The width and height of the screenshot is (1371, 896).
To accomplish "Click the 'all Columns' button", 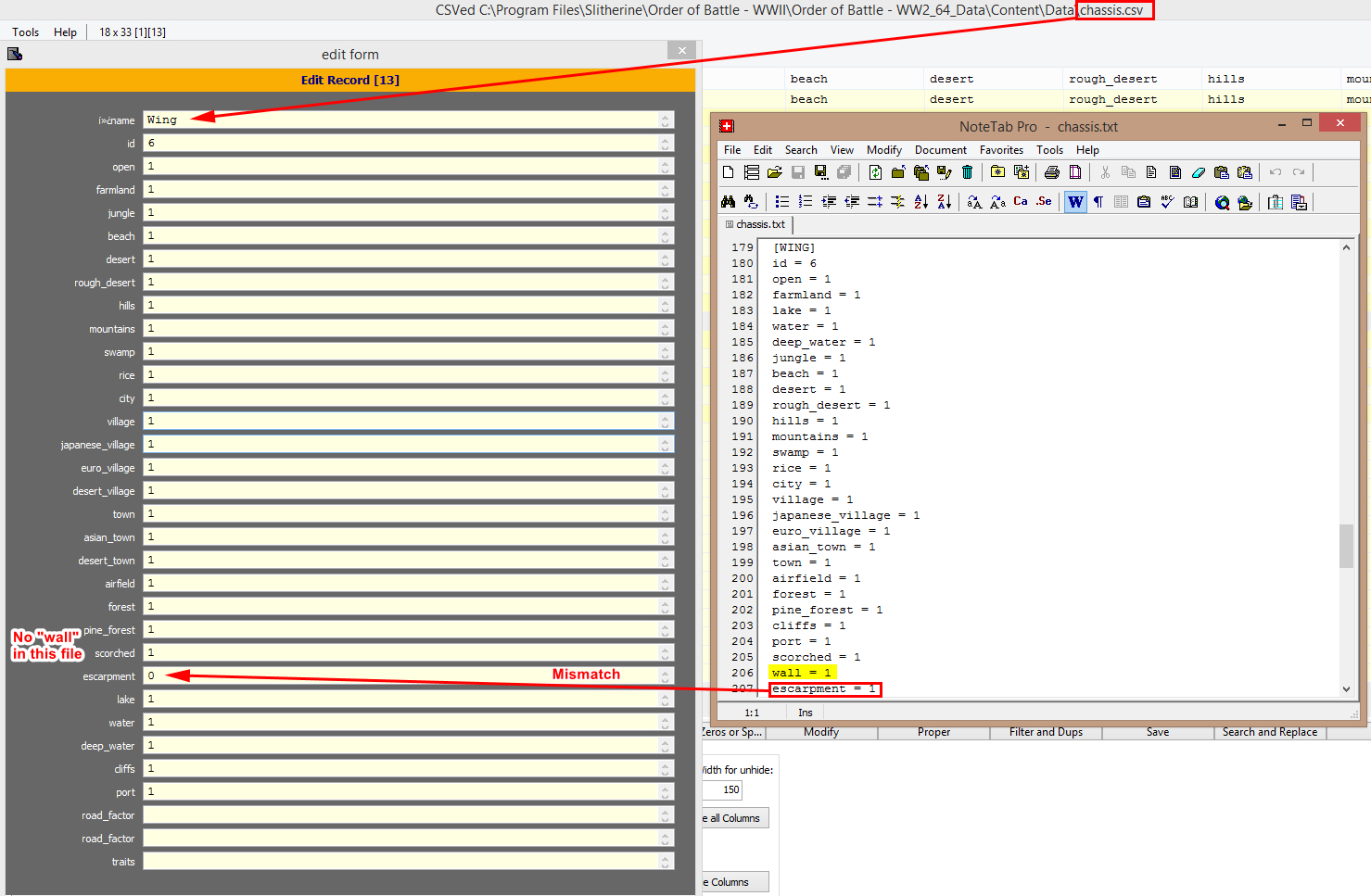I will coord(734,818).
